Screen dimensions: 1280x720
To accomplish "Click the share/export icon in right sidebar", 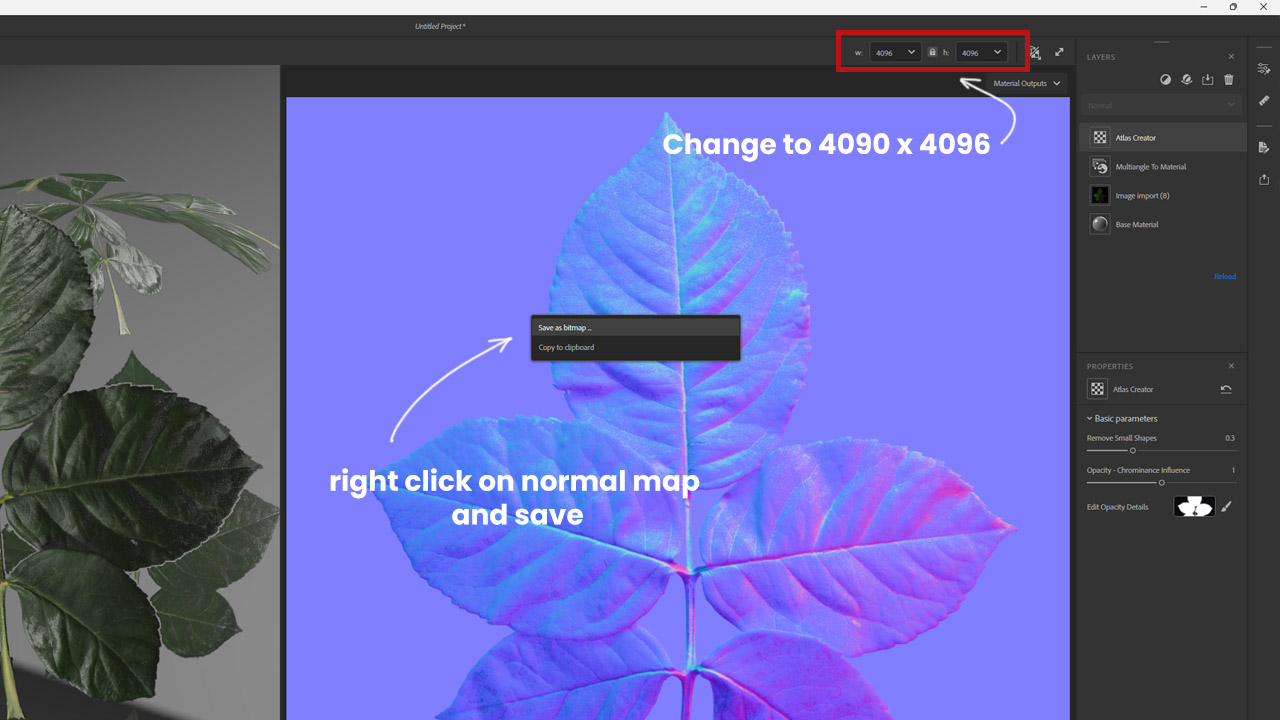I will click(1264, 180).
